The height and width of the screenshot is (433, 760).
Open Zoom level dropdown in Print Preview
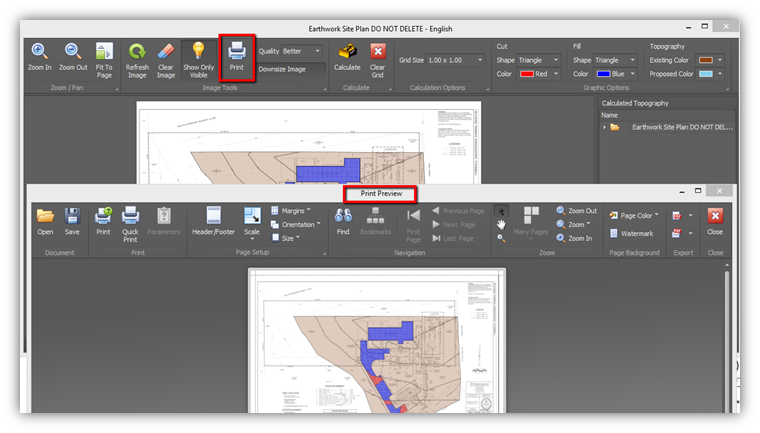(573, 225)
